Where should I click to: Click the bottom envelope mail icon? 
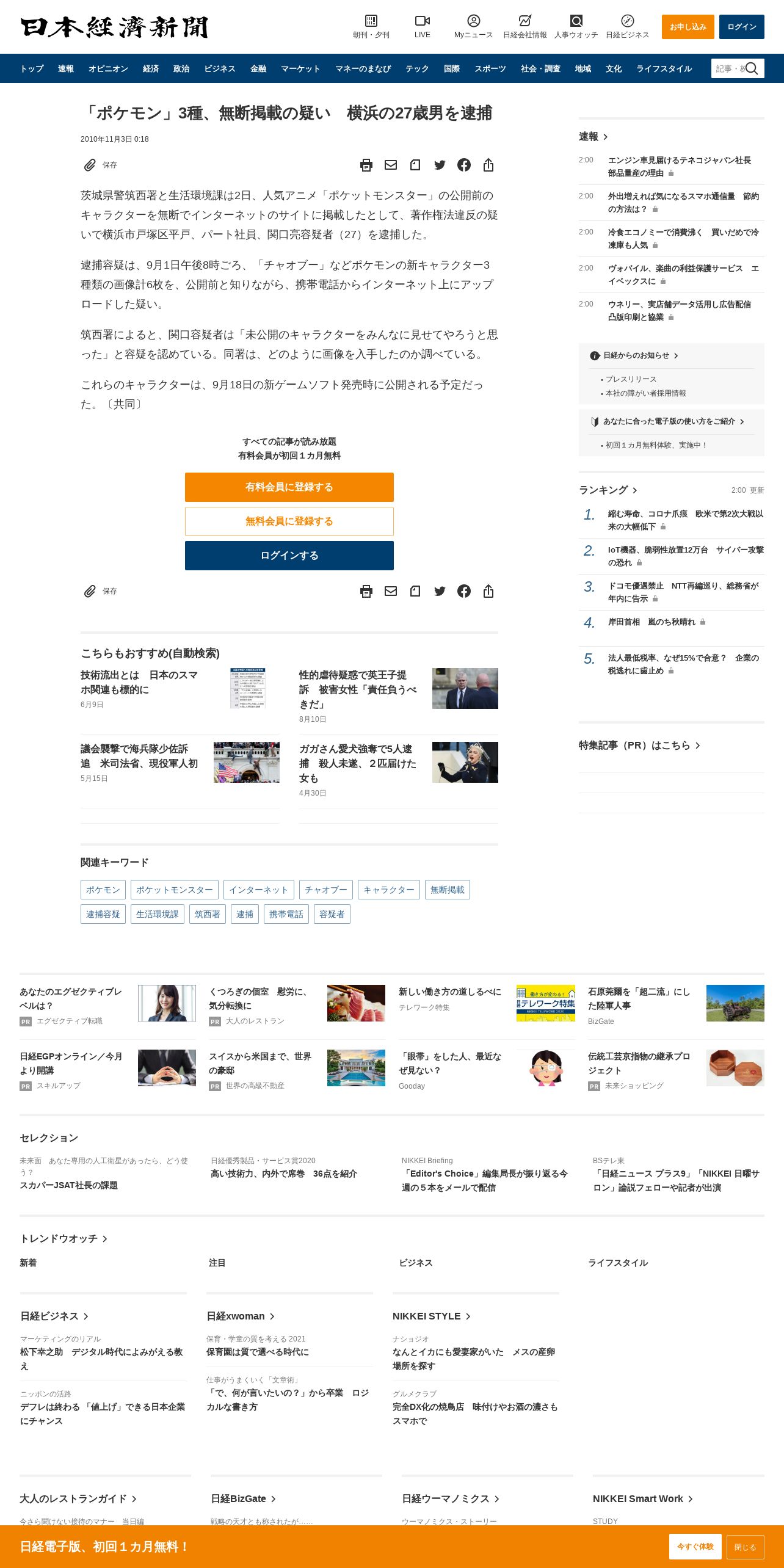coord(391,591)
